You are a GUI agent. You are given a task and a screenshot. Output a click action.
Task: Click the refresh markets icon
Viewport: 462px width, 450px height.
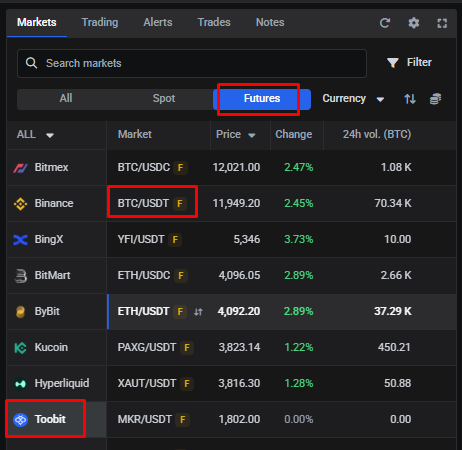(385, 23)
